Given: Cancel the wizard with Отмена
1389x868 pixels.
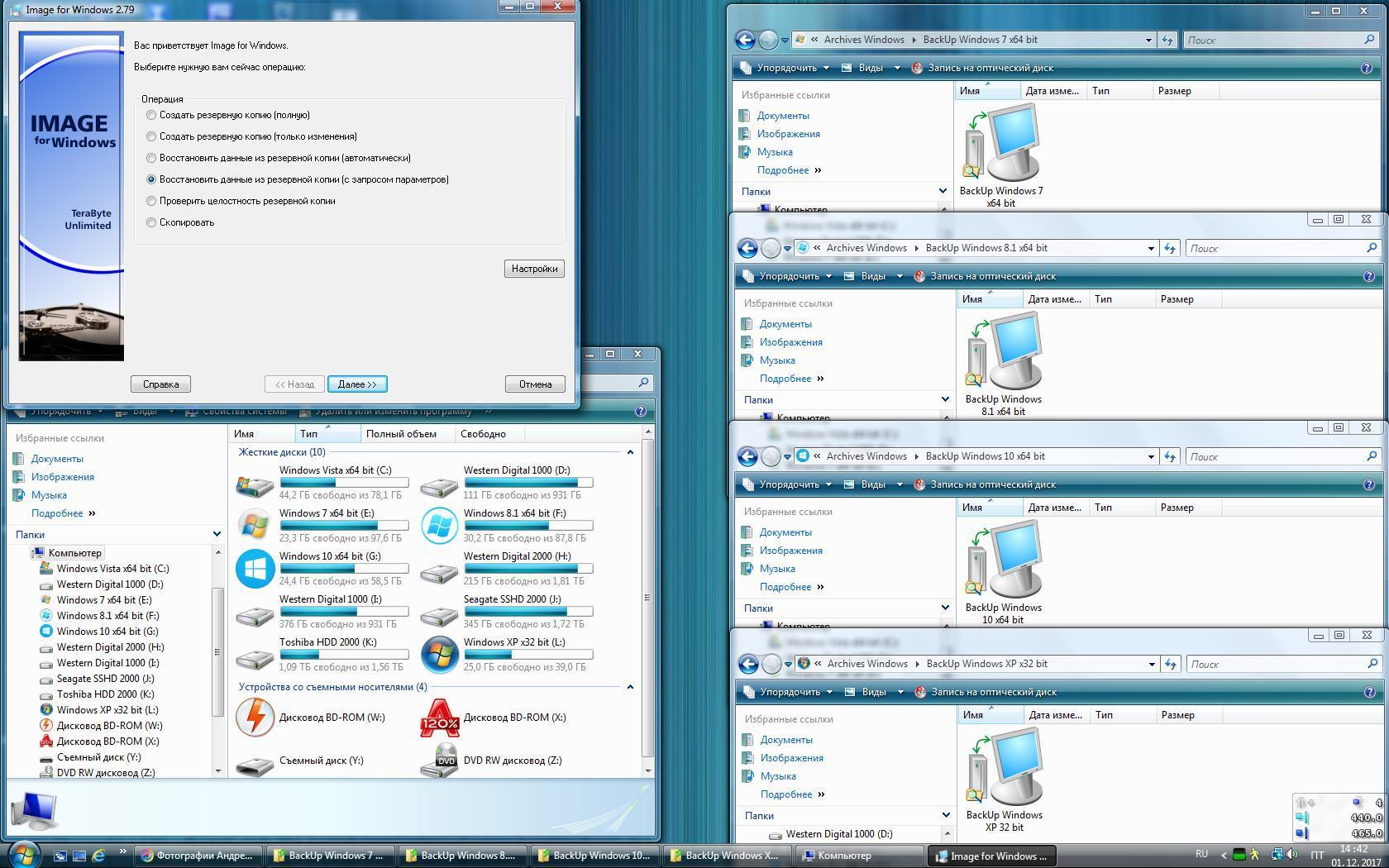Looking at the screenshot, I should pos(535,384).
